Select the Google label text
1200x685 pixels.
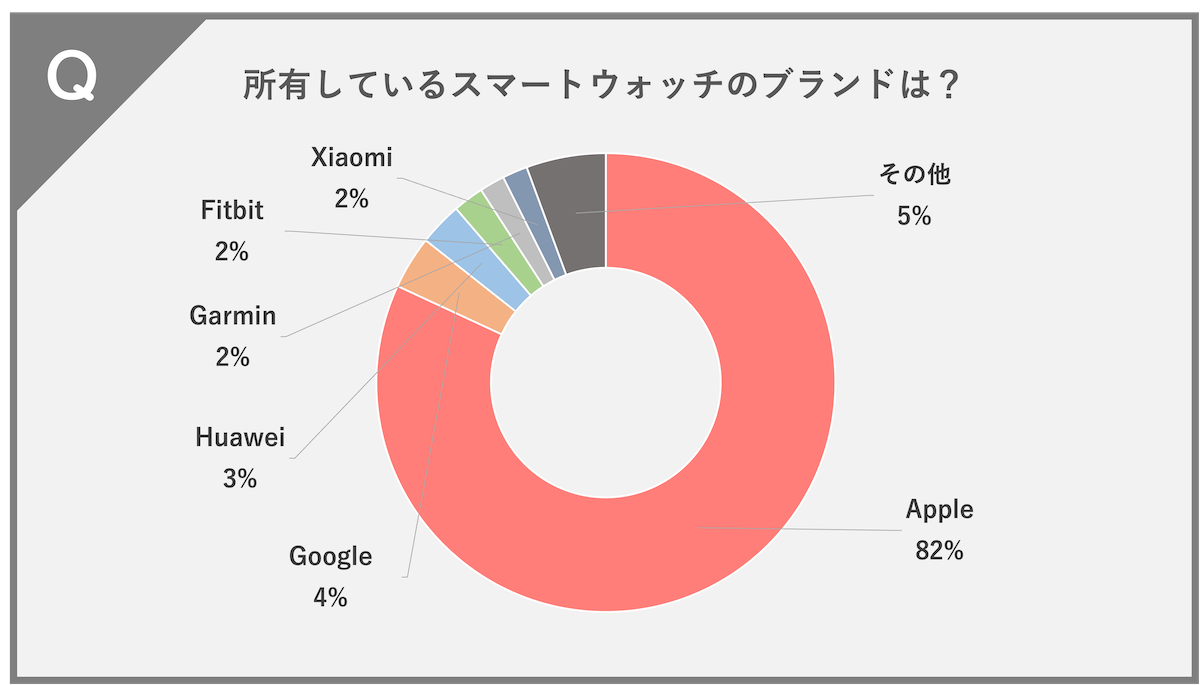click(x=330, y=556)
